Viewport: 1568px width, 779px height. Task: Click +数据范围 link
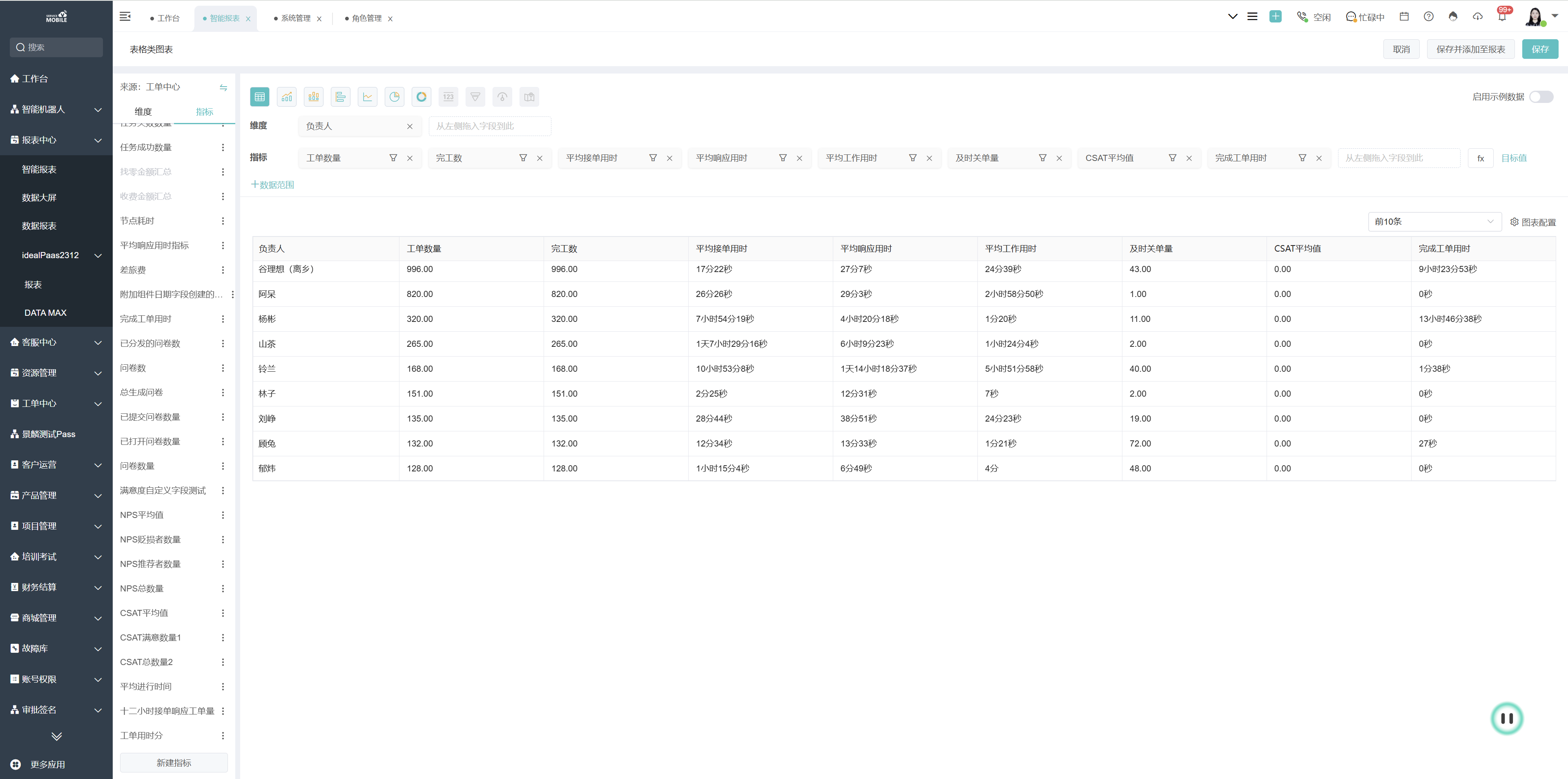pos(273,185)
